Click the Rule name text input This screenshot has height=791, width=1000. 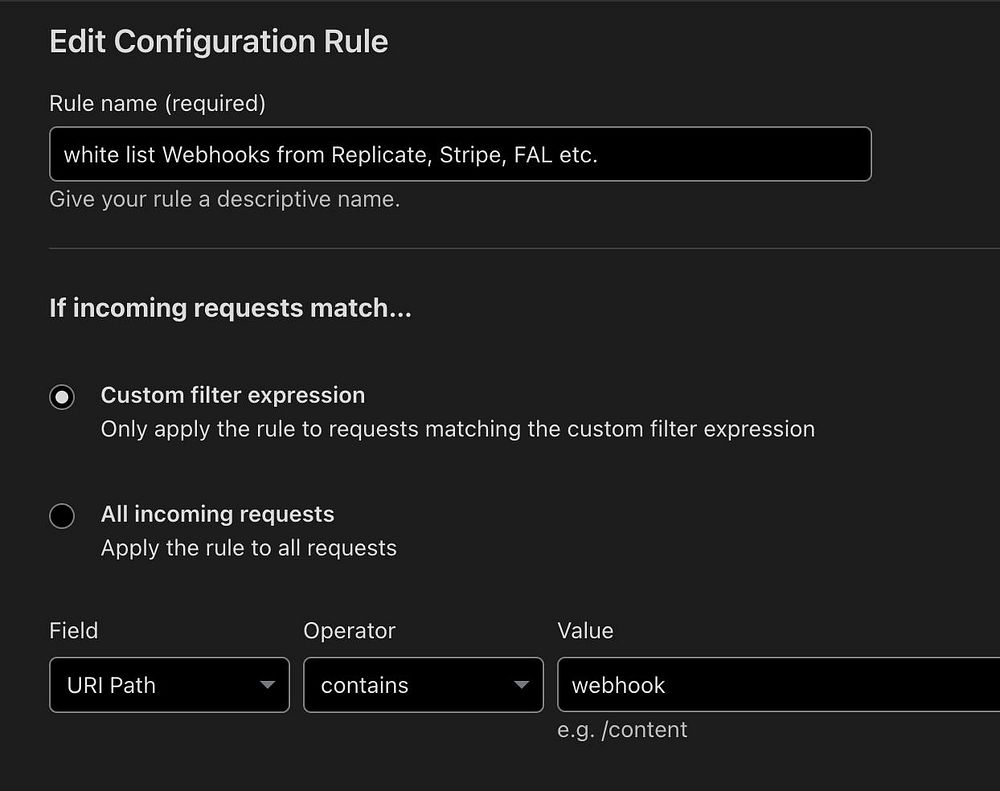pyautogui.click(x=460, y=154)
